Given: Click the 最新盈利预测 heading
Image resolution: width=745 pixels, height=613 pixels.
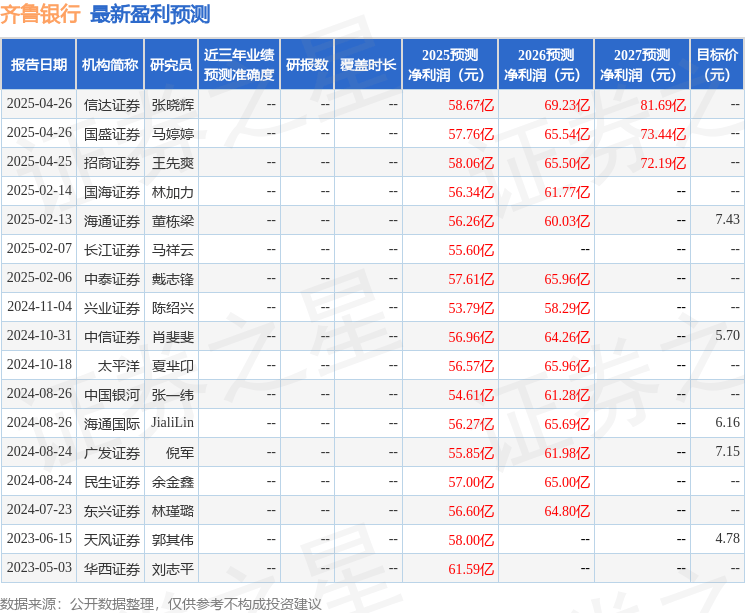Looking at the screenshot, I should 150,14.
